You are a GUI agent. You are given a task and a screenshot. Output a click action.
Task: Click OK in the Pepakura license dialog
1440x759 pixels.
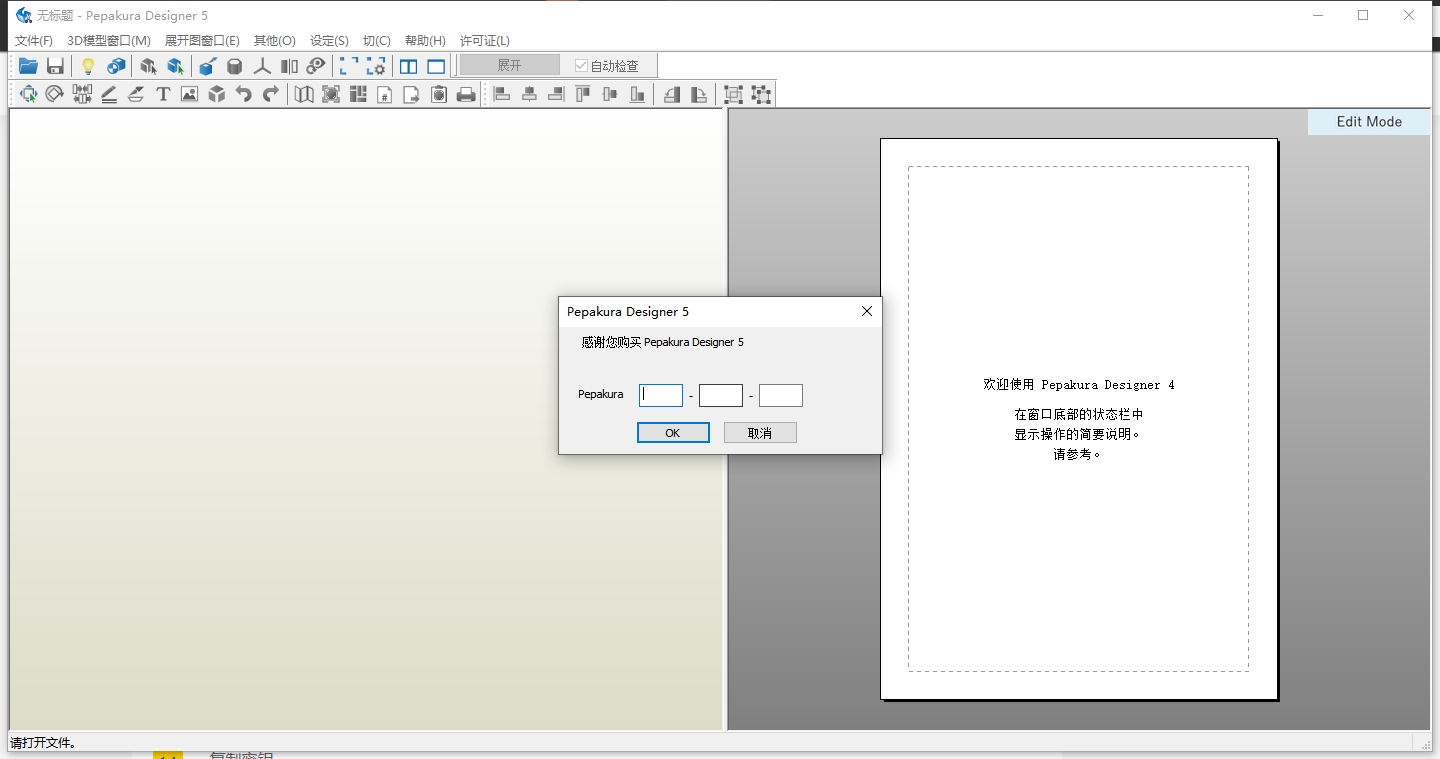point(673,432)
